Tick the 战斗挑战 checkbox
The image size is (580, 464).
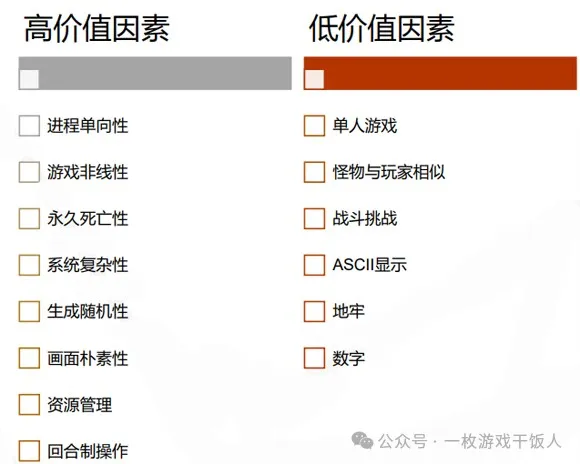pos(314,218)
